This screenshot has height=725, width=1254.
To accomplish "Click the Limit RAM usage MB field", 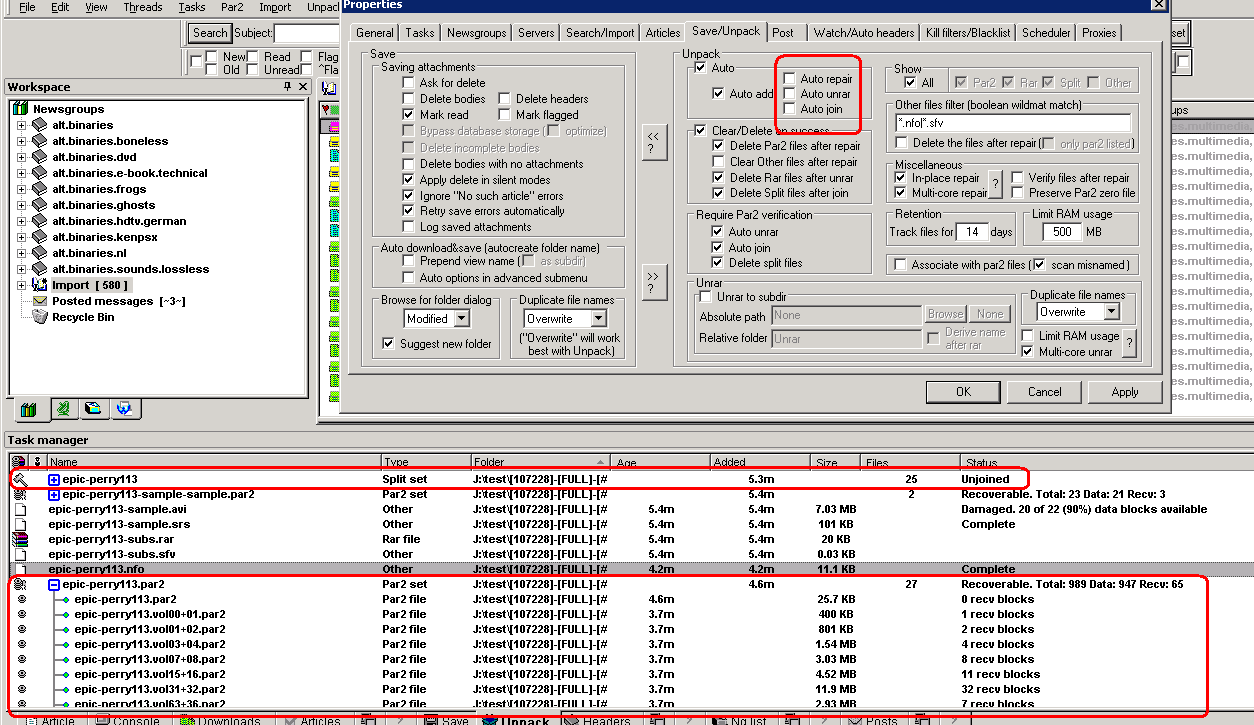I will (1061, 232).
